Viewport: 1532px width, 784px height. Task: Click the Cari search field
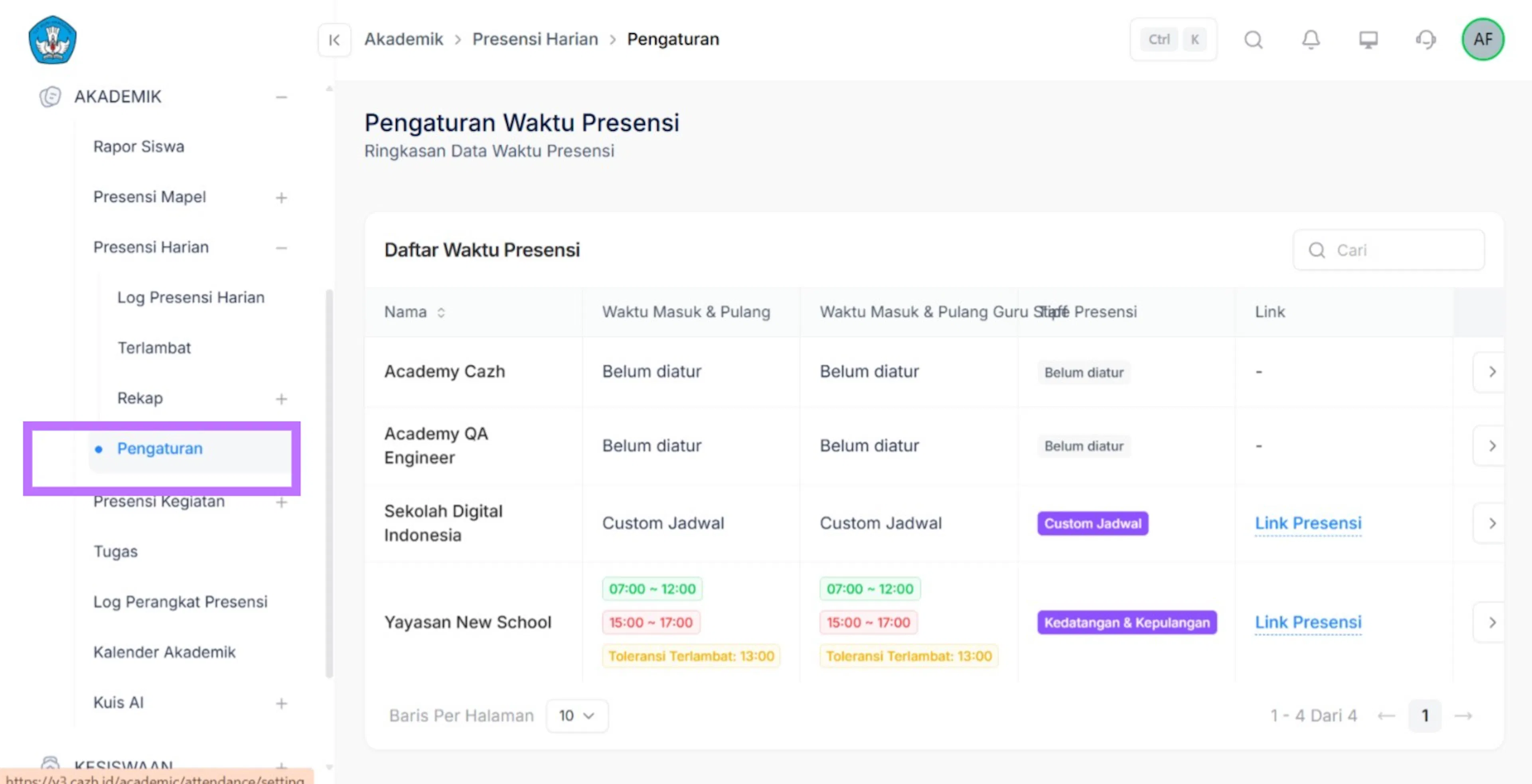pyautogui.click(x=1388, y=250)
